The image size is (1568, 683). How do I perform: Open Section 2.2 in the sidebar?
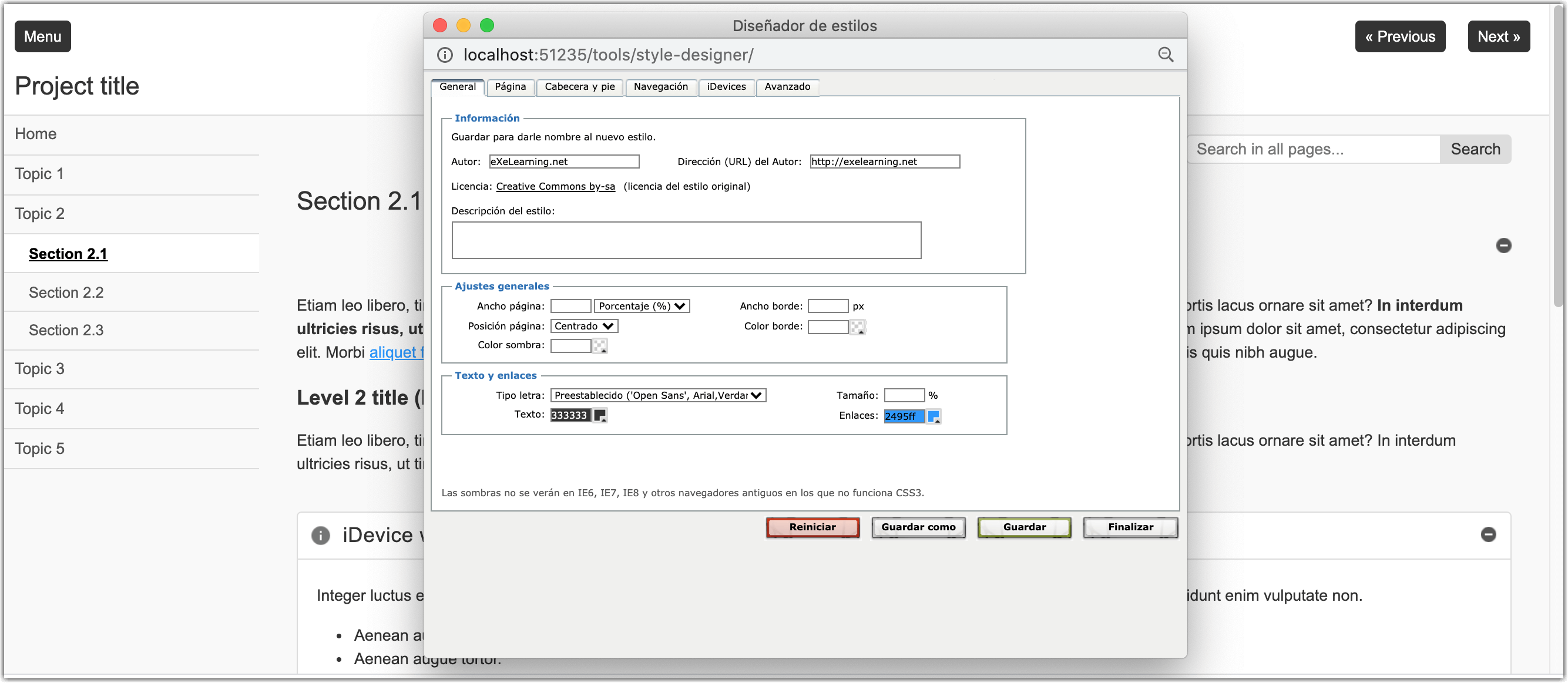(x=66, y=292)
